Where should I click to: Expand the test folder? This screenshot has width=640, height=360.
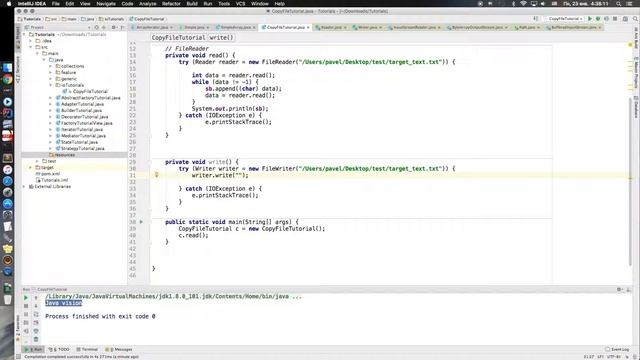pos(38,161)
